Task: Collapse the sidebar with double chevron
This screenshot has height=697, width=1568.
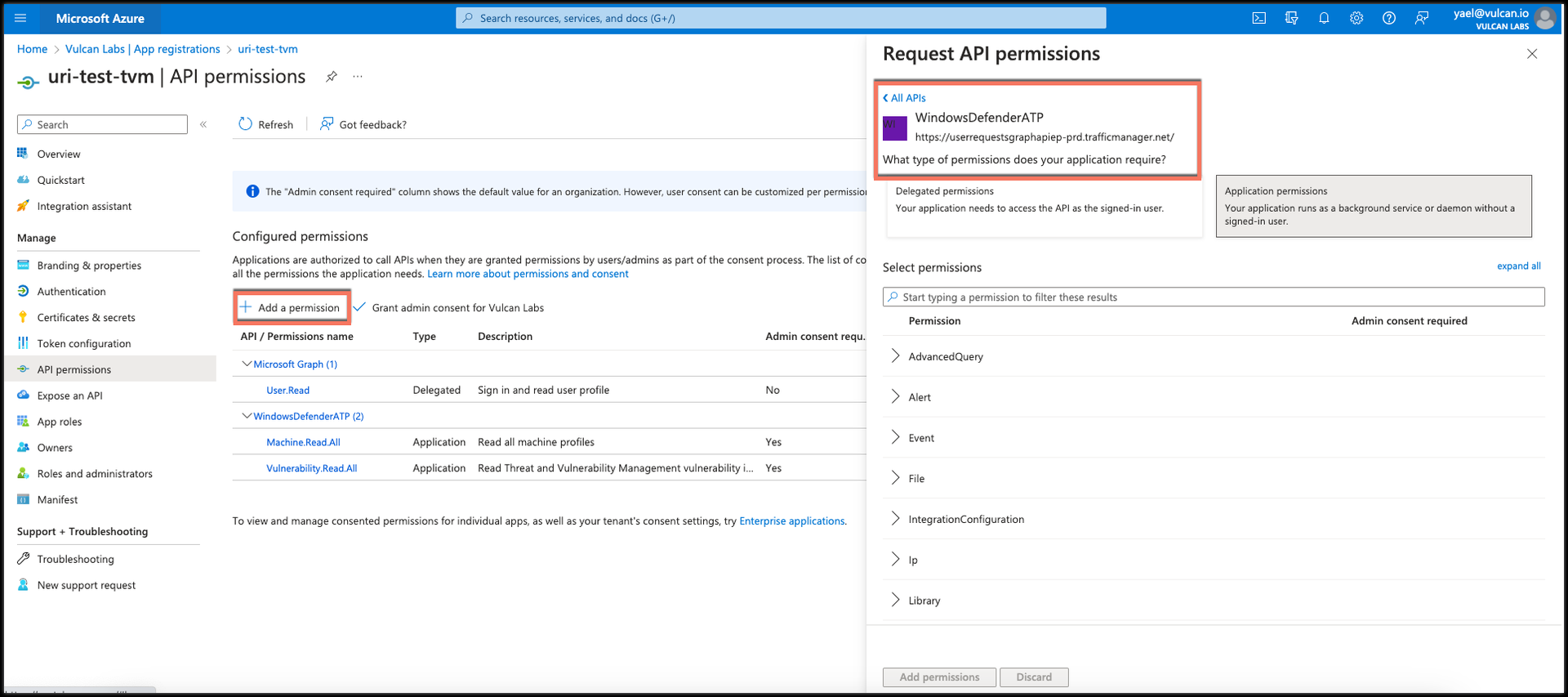Action: [203, 125]
